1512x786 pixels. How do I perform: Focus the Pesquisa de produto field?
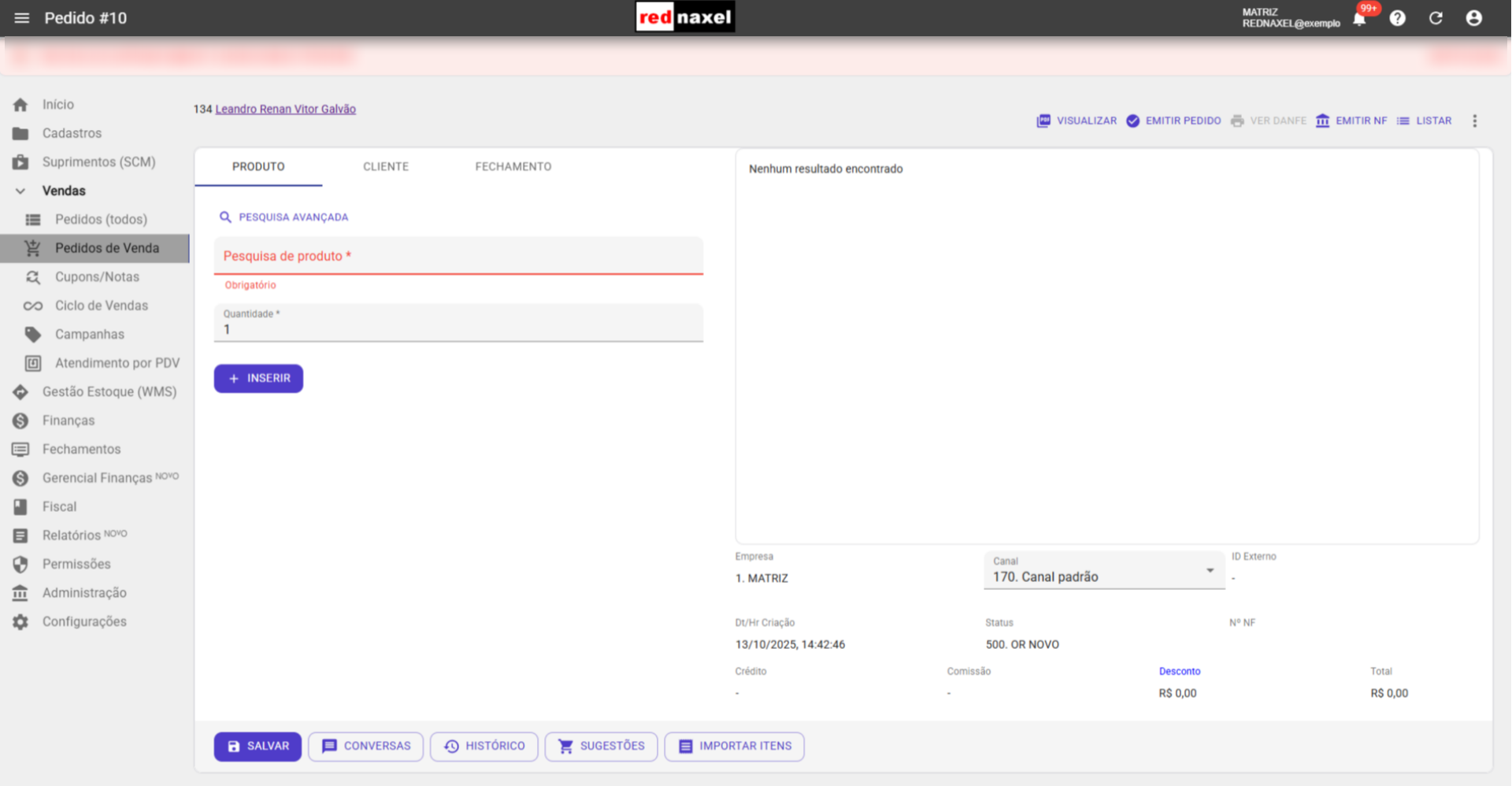458,256
